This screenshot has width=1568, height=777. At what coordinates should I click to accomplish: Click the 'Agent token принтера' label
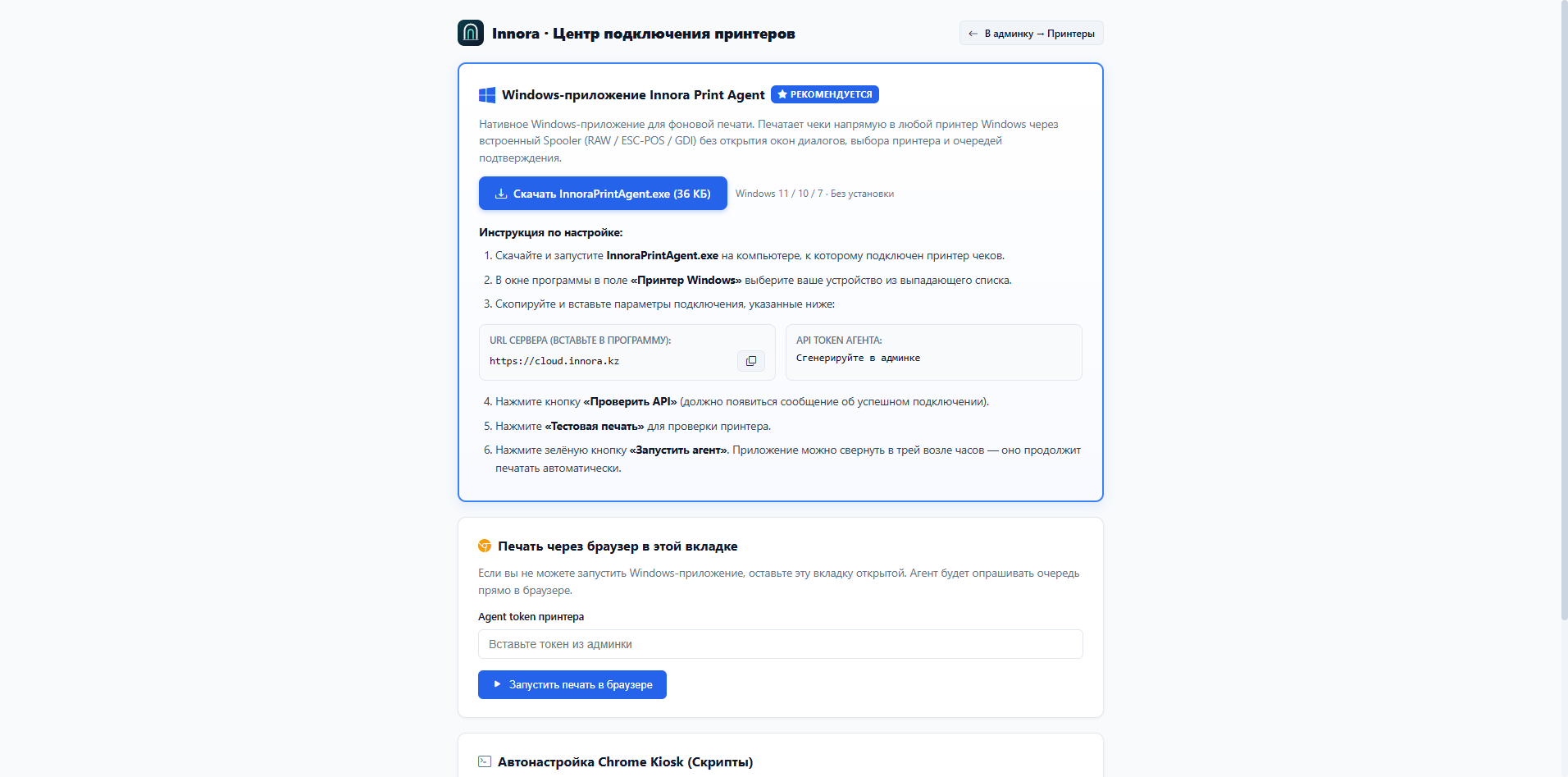point(531,617)
